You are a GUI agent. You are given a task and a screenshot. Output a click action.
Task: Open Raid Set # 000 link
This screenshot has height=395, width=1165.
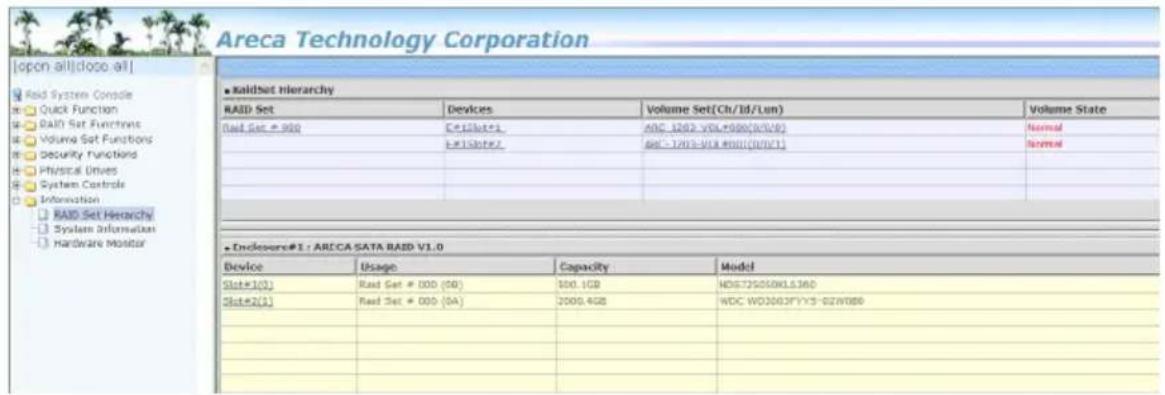pos(262,128)
